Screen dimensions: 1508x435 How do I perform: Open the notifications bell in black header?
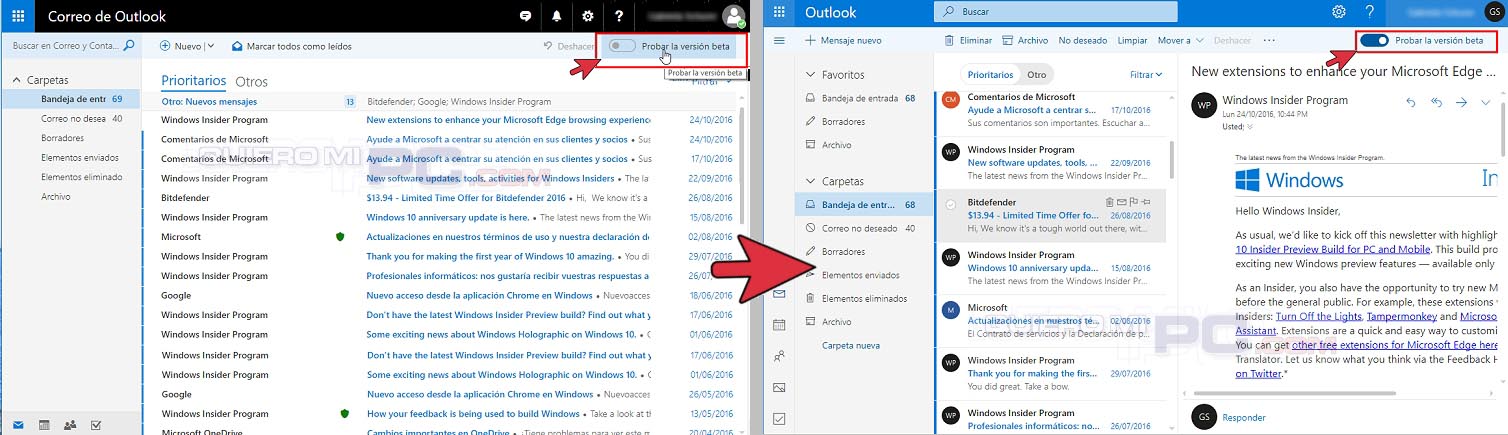557,16
